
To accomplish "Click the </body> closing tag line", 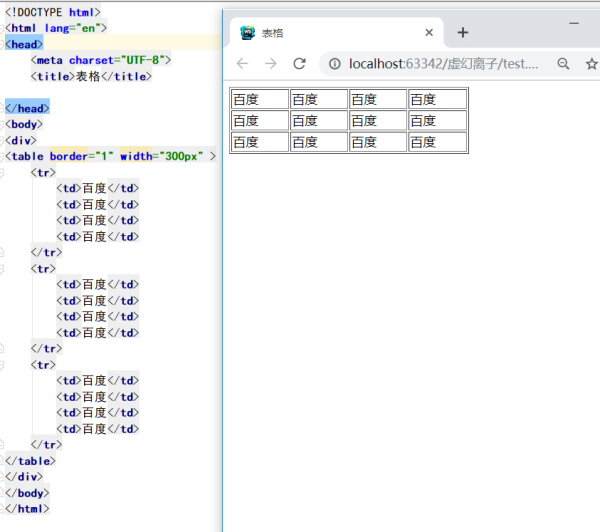I will click(27, 493).
